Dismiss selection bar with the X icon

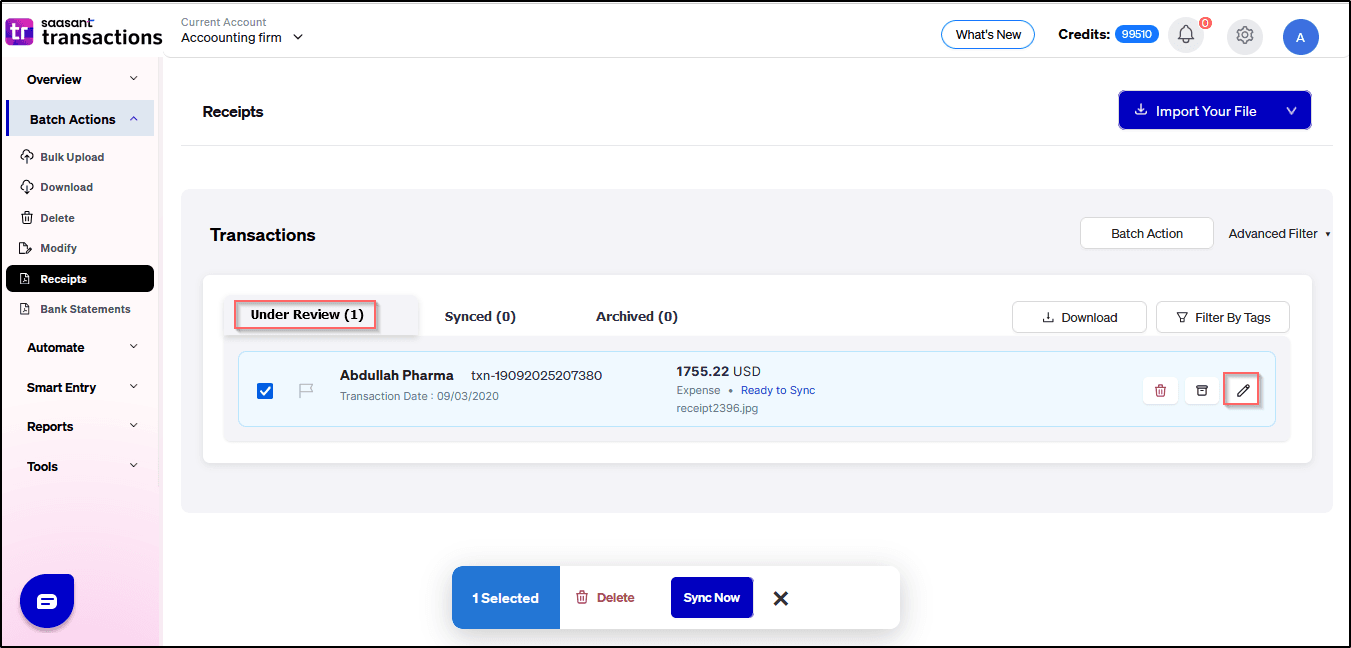(781, 598)
